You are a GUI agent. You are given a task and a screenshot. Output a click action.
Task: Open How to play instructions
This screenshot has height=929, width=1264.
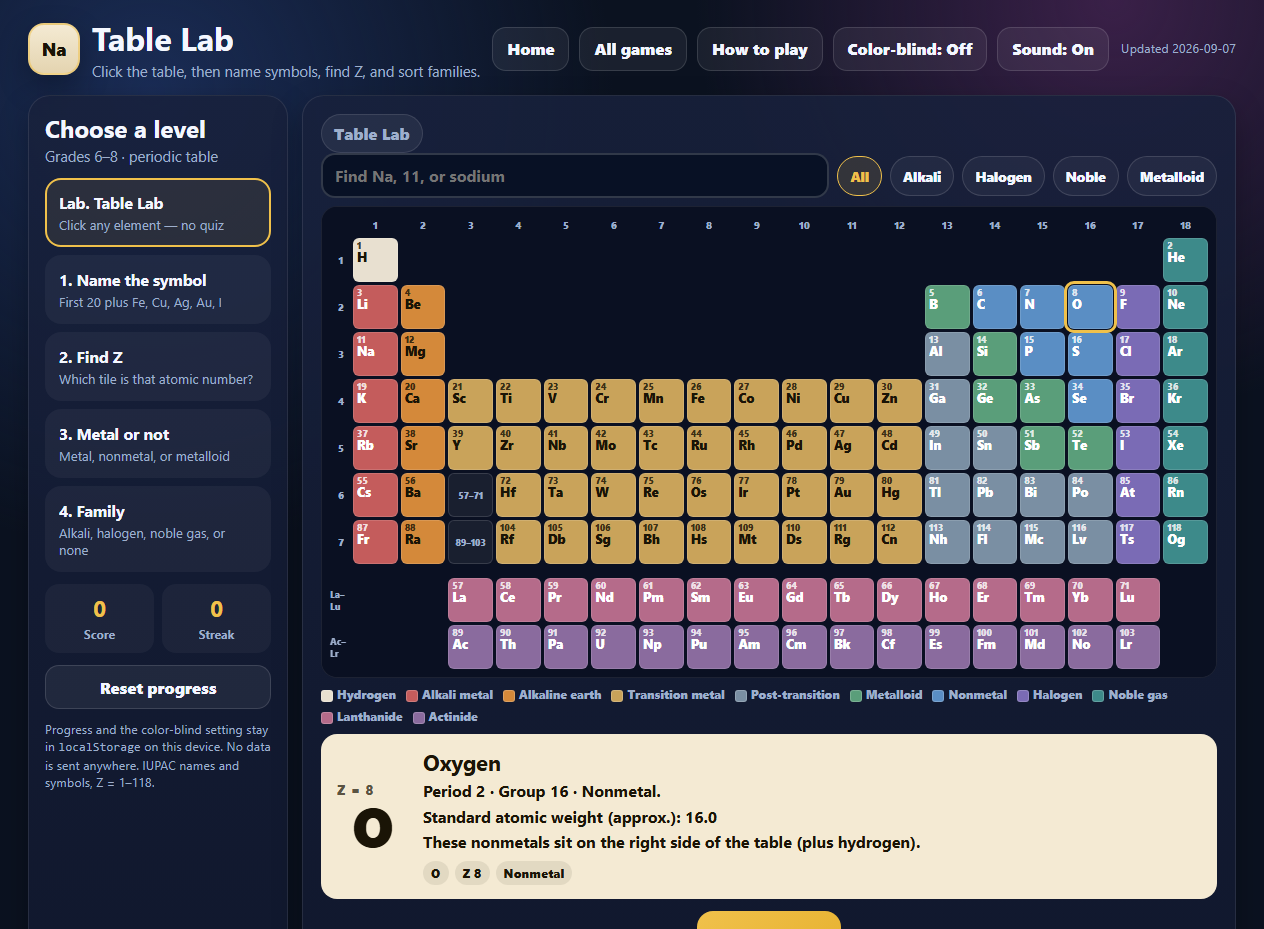pyautogui.click(x=760, y=49)
